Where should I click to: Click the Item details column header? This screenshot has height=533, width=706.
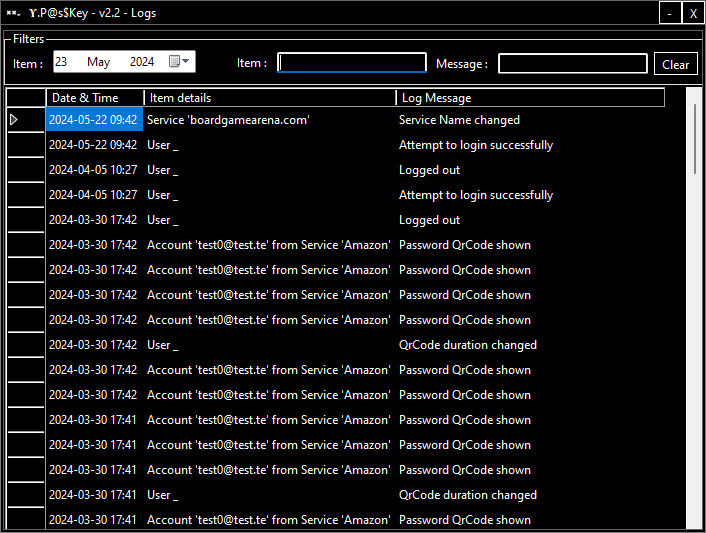tap(270, 98)
